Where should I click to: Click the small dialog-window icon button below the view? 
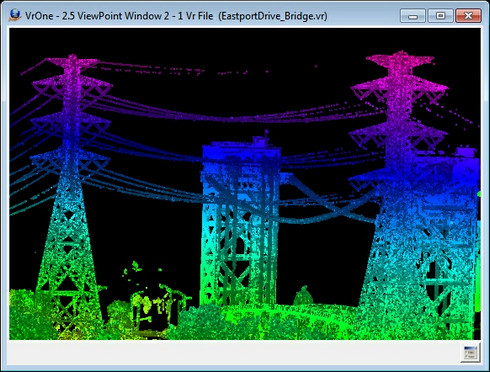tap(471, 353)
